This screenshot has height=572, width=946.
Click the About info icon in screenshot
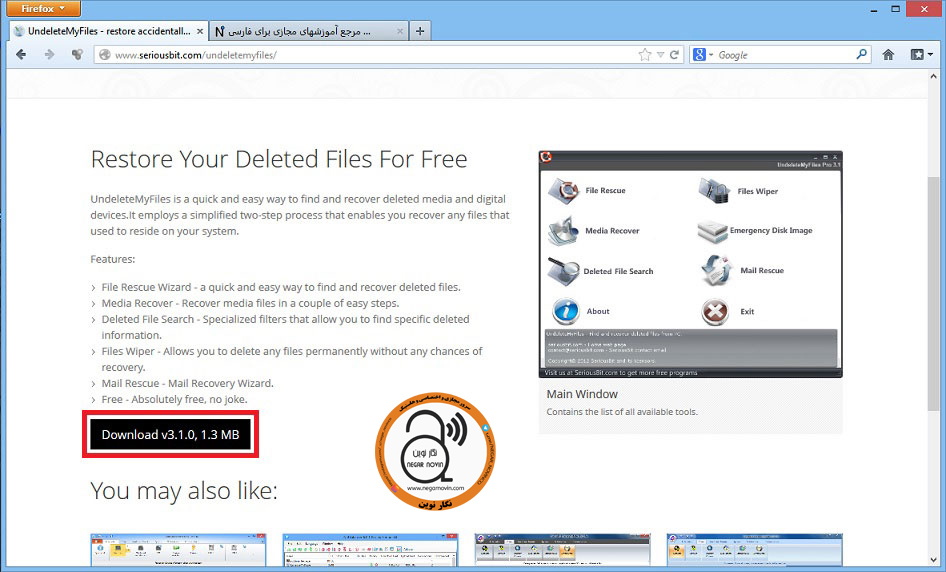(x=566, y=311)
